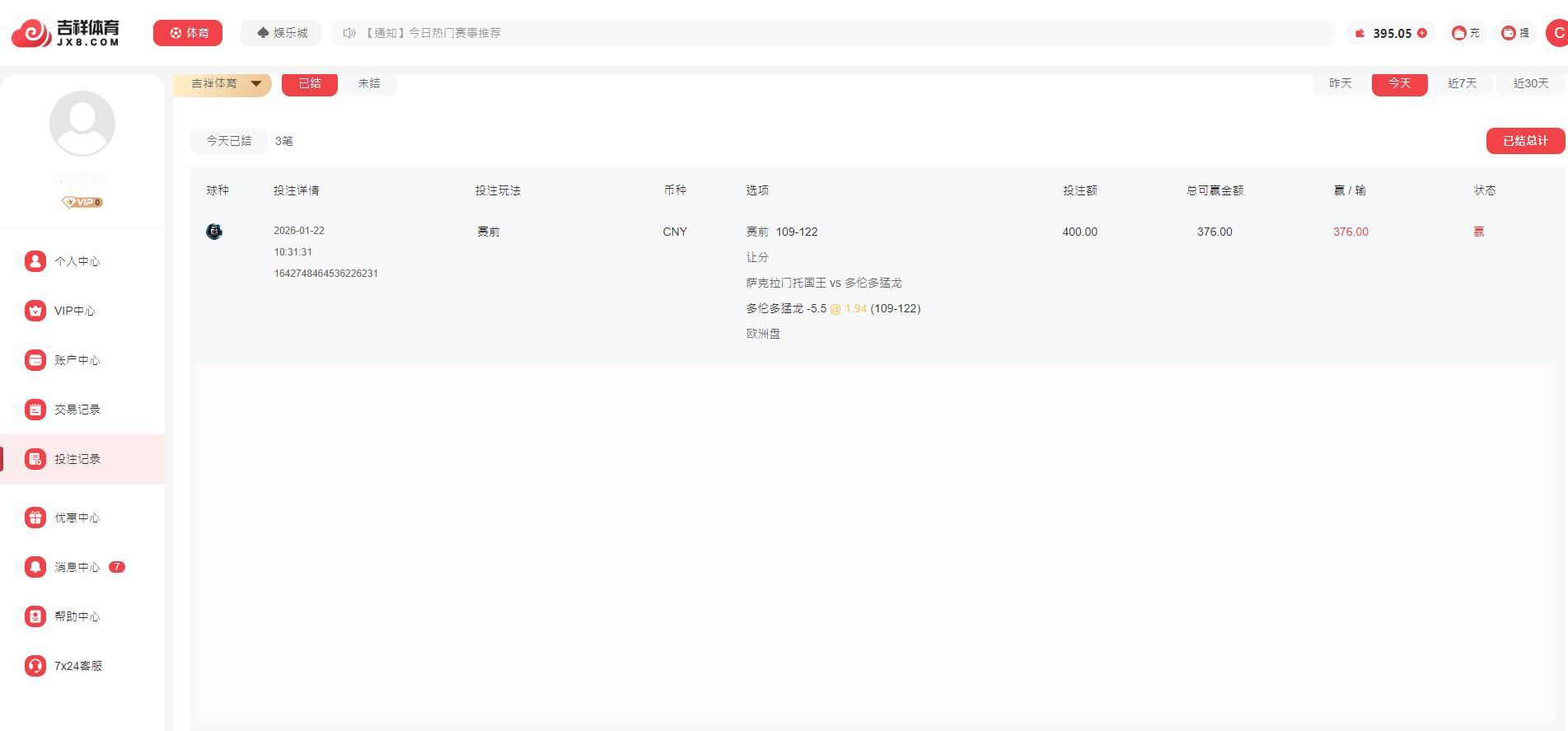Filter records by 近7天
The height and width of the screenshot is (731, 1568).
1462,83
